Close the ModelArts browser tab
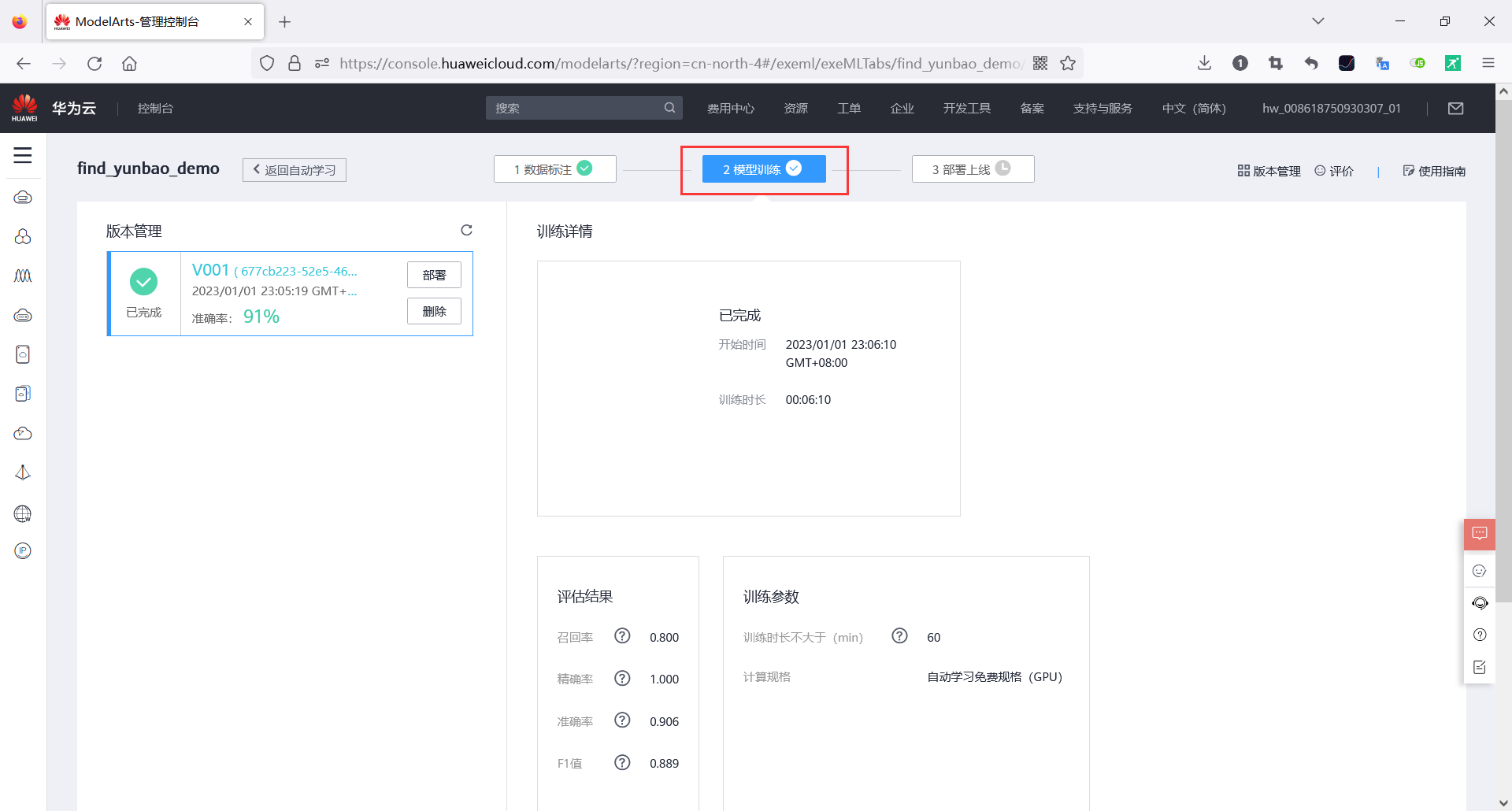The height and width of the screenshot is (811, 1512). (248, 22)
